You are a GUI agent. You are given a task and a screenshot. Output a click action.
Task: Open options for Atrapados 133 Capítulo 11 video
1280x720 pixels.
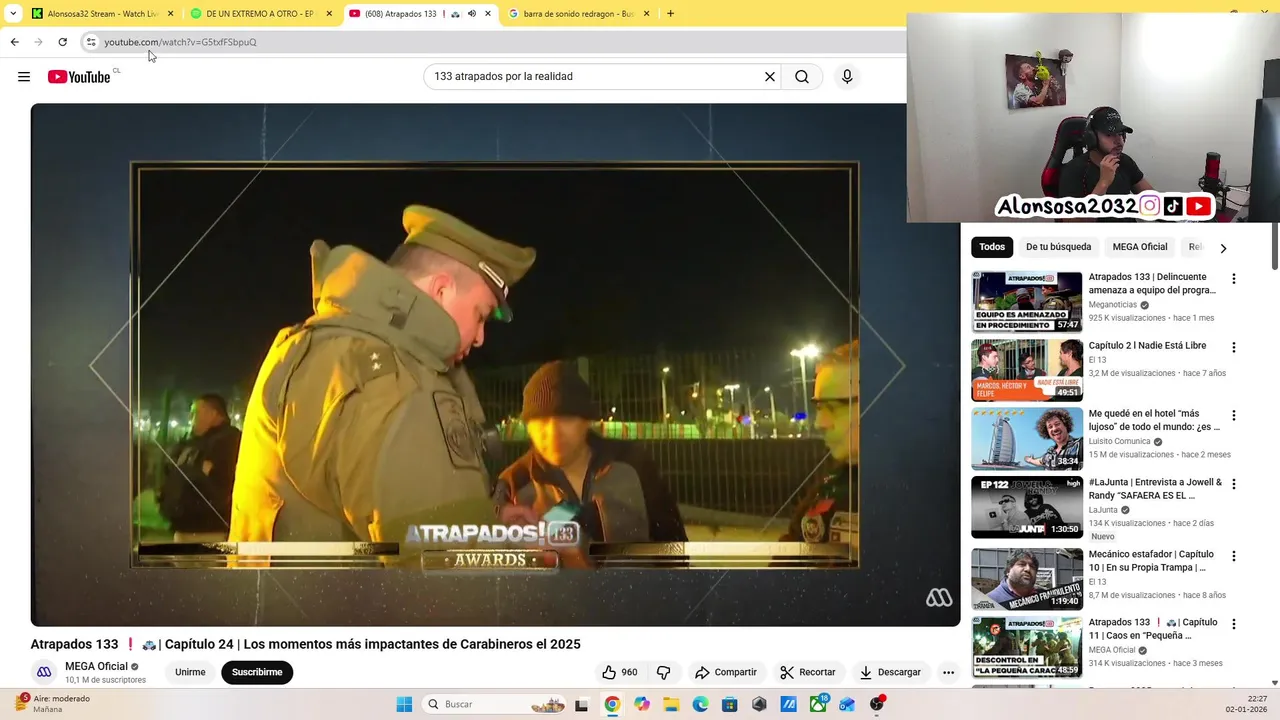(x=1233, y=624)
